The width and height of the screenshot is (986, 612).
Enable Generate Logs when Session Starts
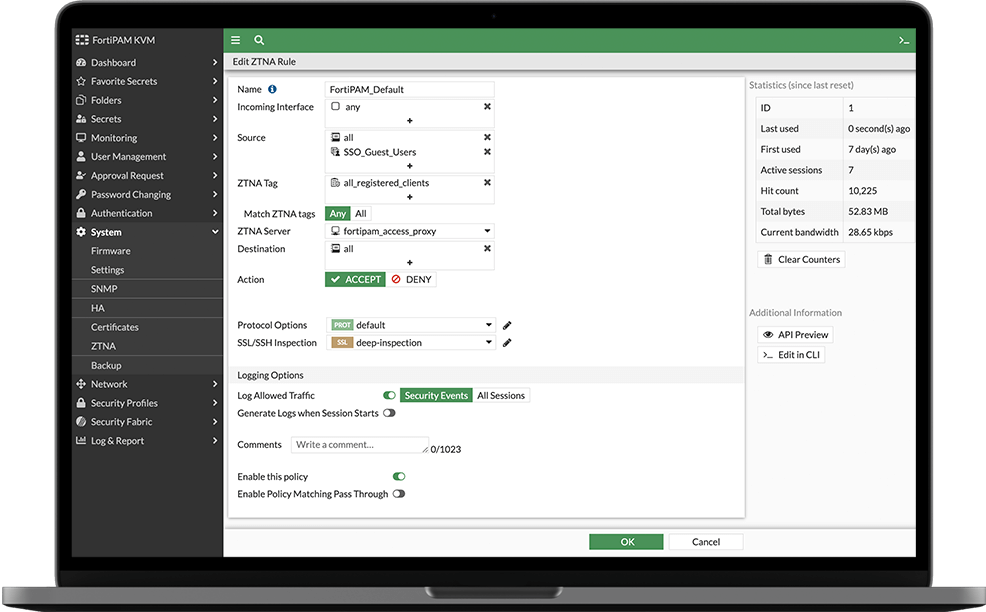tap(389, 413)
